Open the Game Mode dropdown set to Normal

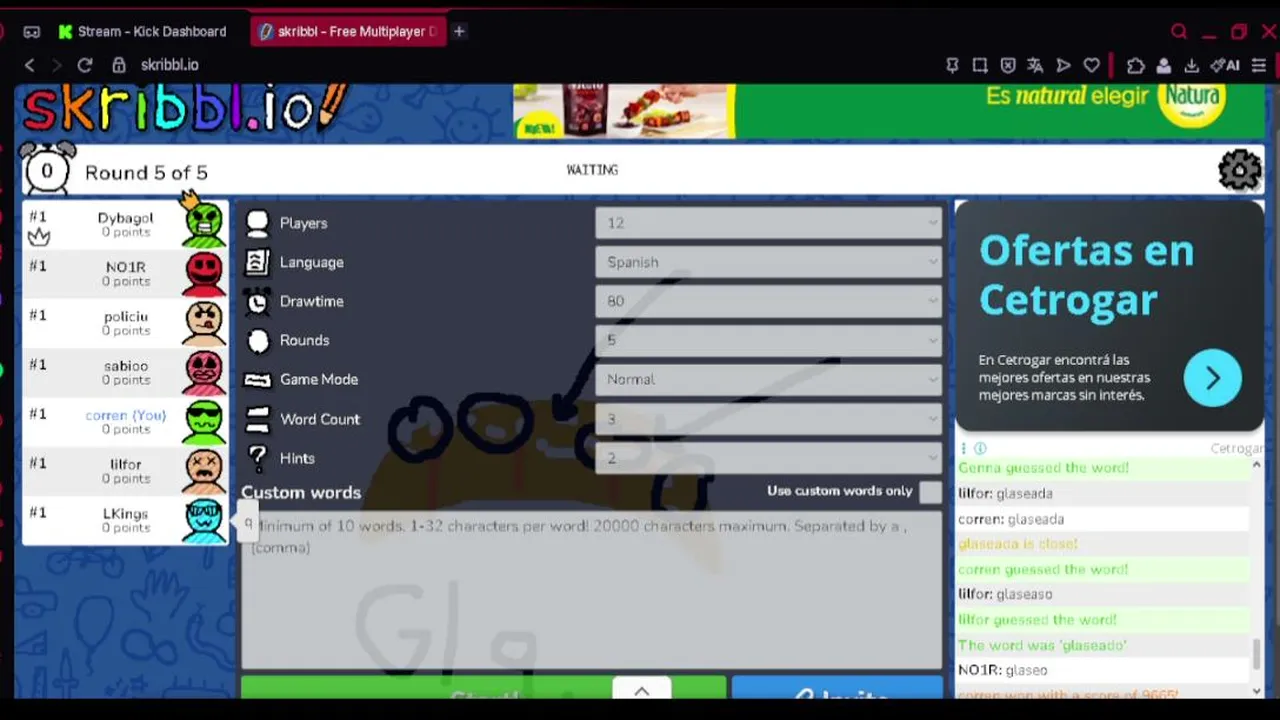(x=768, y=379)
